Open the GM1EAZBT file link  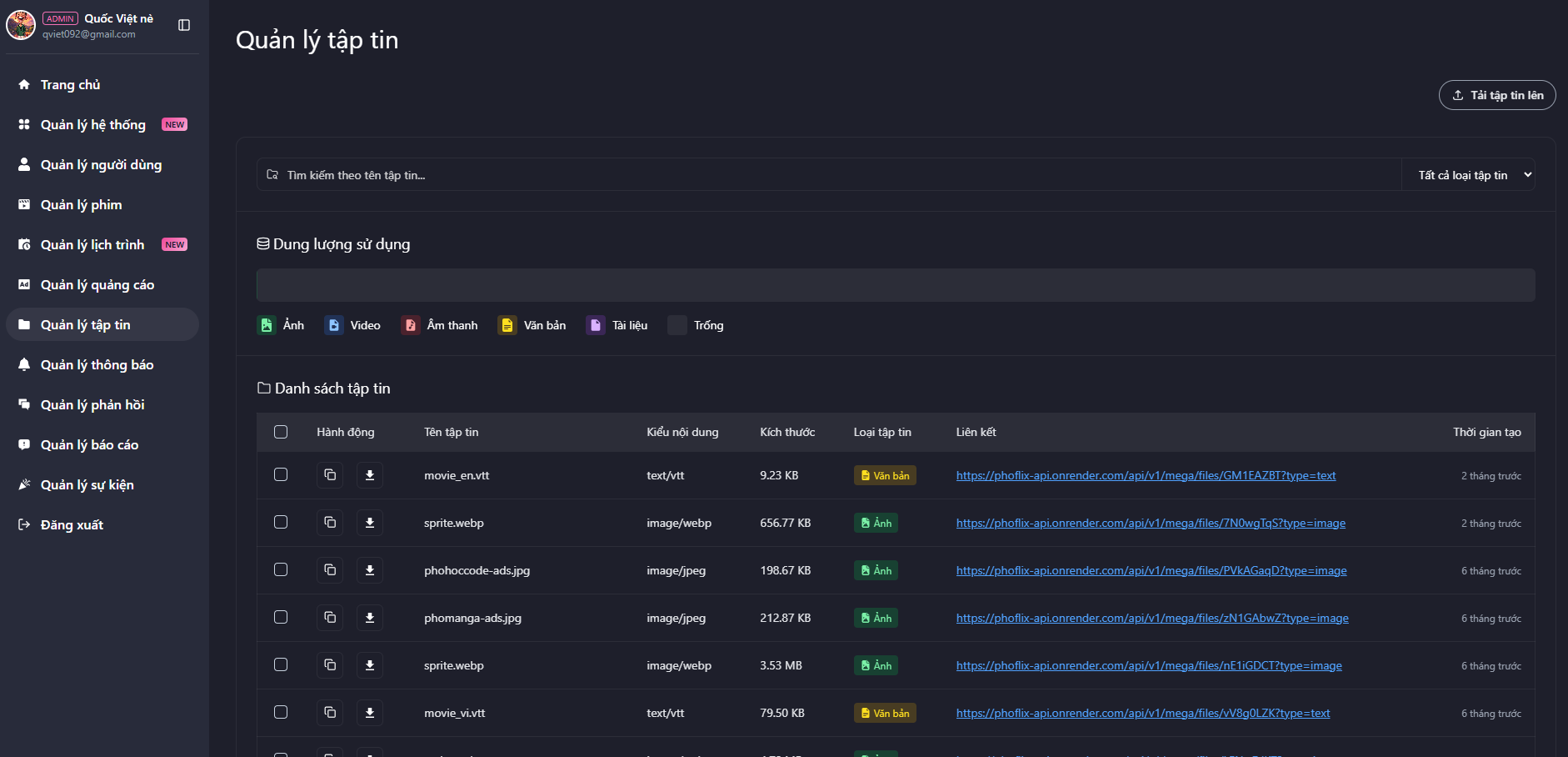coord(1146,475)
